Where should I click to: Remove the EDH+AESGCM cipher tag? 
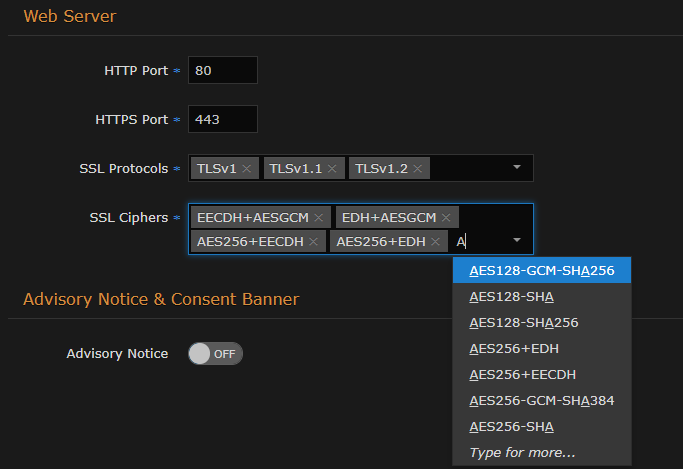446,218
